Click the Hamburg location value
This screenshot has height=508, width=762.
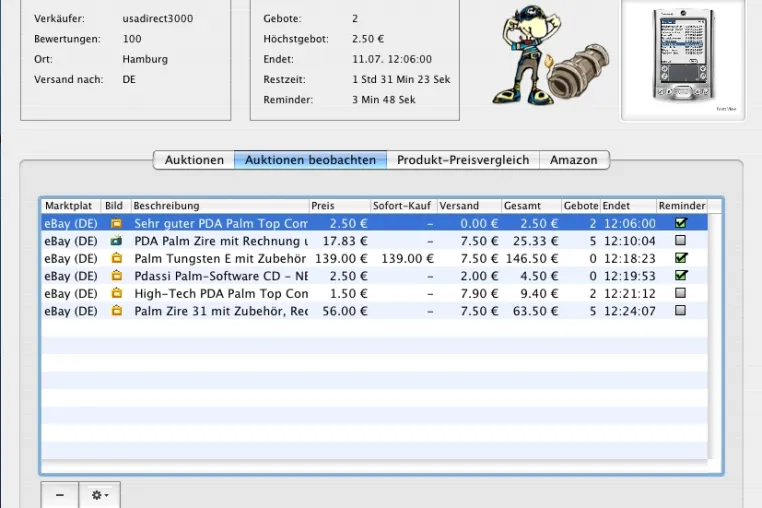pyautogui.click(x=145, y=59)
